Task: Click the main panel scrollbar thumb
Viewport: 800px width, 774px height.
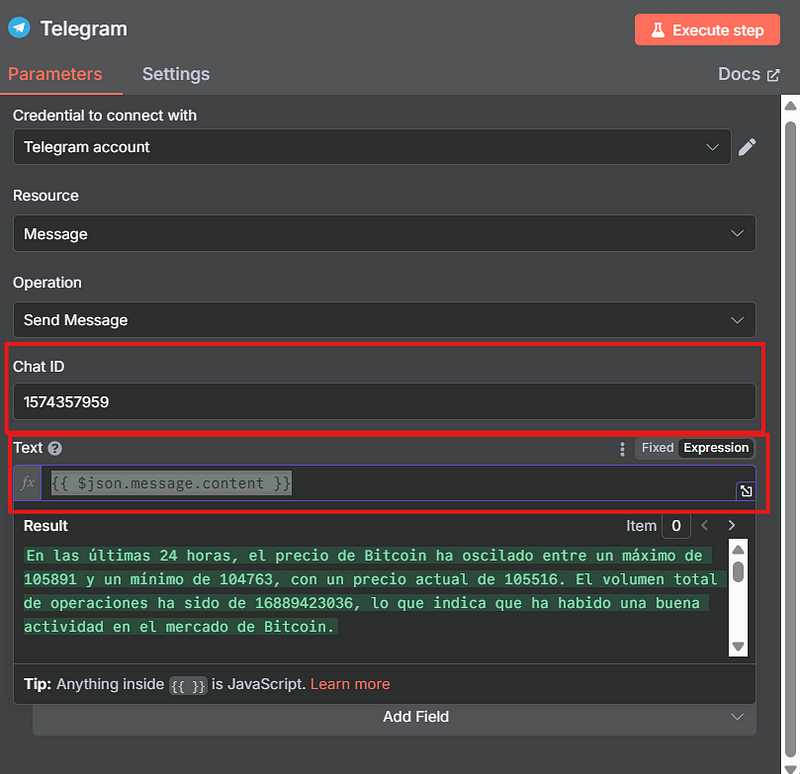Action: tap(790, 440)
